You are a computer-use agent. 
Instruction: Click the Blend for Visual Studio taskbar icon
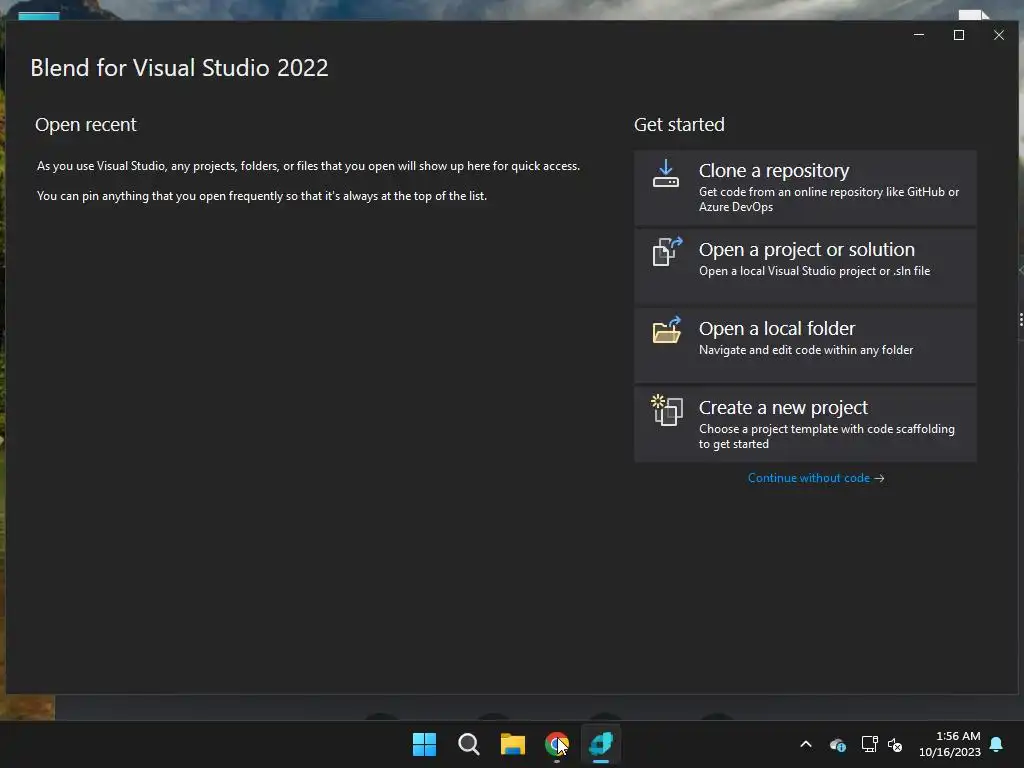(601, 744)
